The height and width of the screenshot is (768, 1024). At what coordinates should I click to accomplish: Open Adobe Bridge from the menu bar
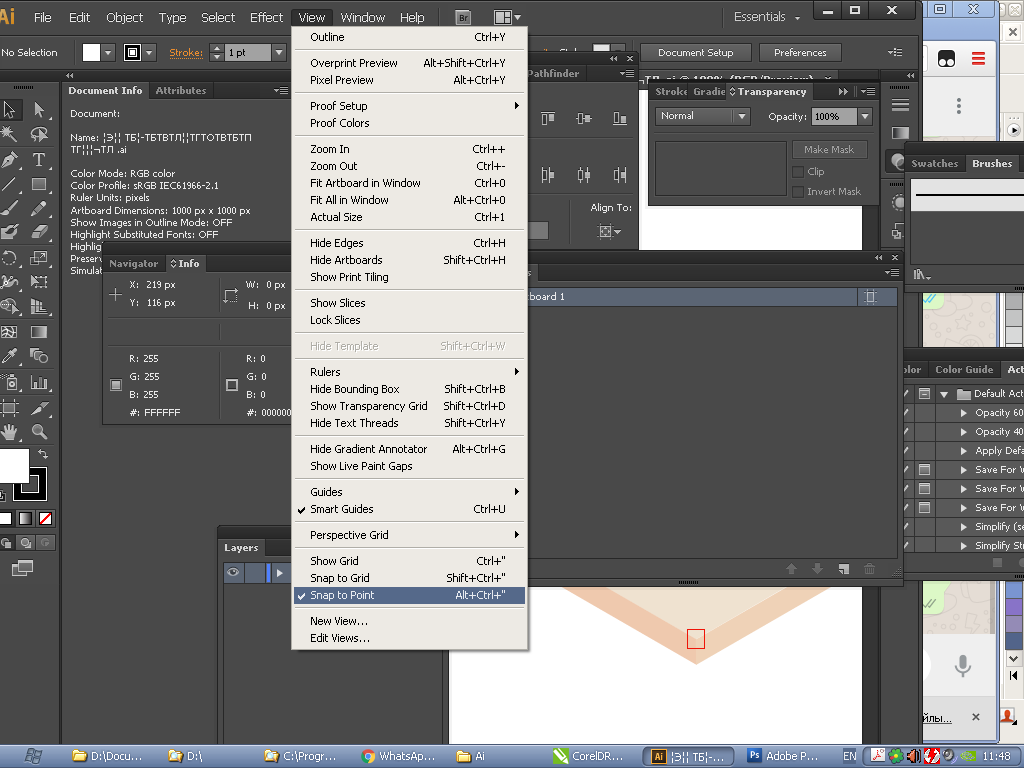click(x=463, y=17)
